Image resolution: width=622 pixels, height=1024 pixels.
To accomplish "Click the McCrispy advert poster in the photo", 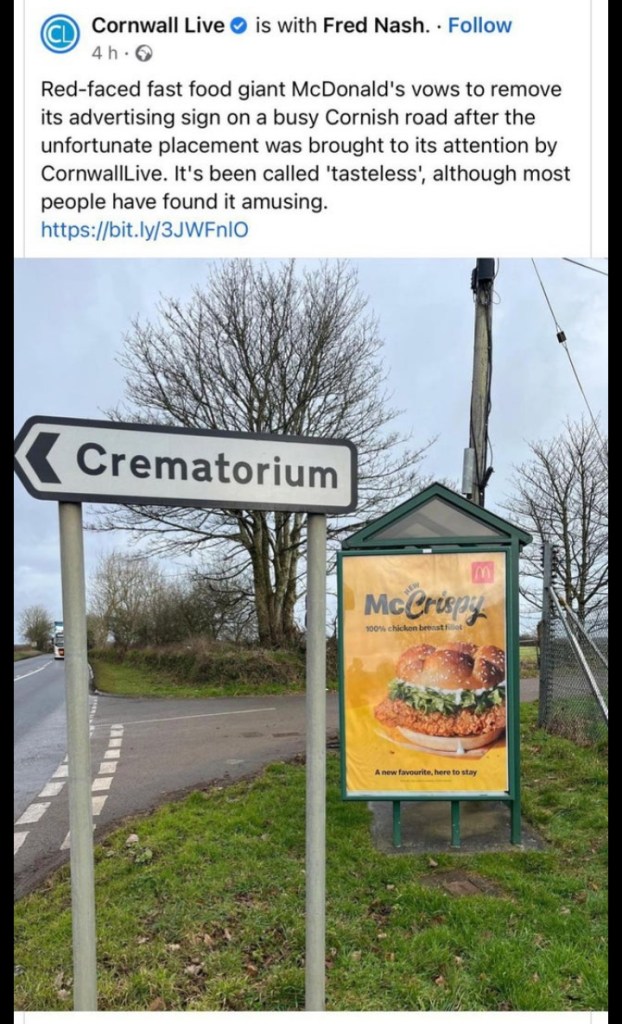I will point(425,671).
